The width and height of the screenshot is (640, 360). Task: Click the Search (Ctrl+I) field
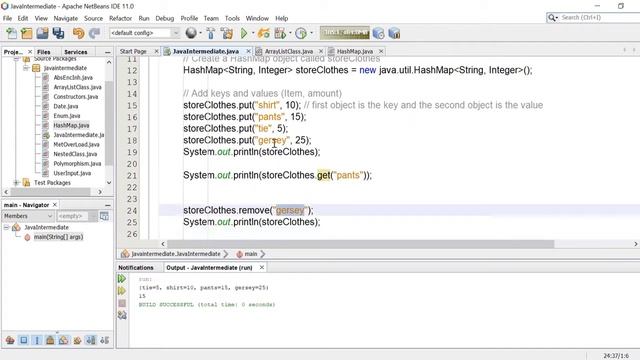(594, 18)
